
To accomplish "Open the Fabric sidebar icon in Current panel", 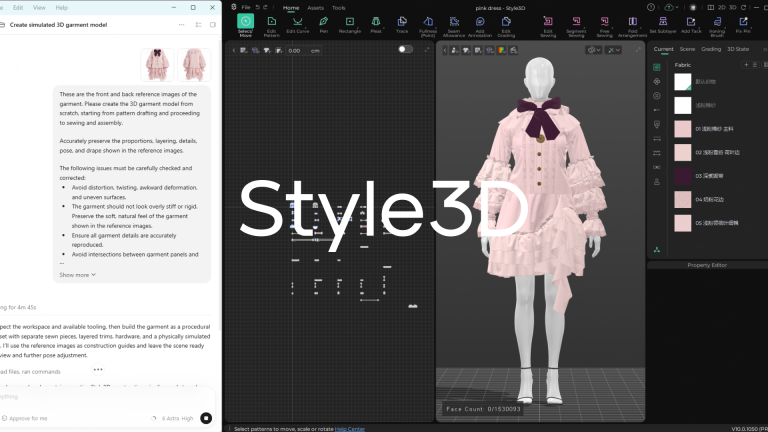I will (x=657, y=67).
